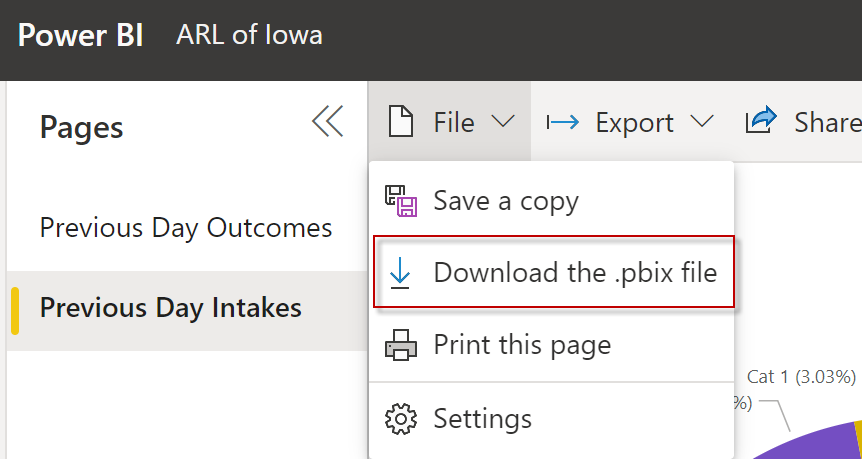Switch to Previous Day Intakes page

click(170, 307)
